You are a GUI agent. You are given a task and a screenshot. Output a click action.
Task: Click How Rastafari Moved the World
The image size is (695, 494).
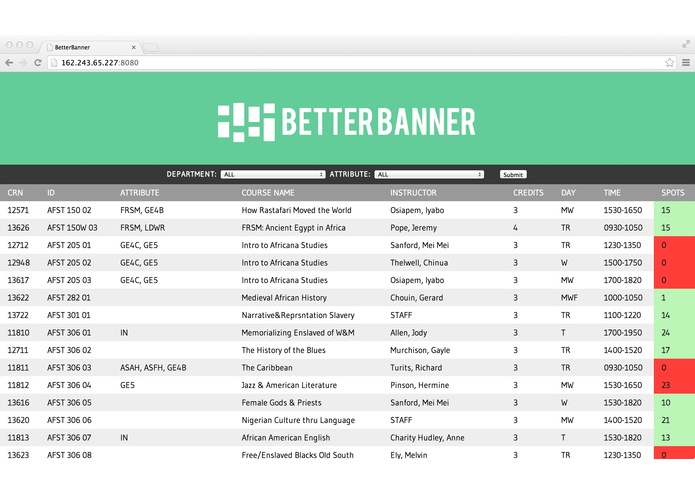pos(296,210)
